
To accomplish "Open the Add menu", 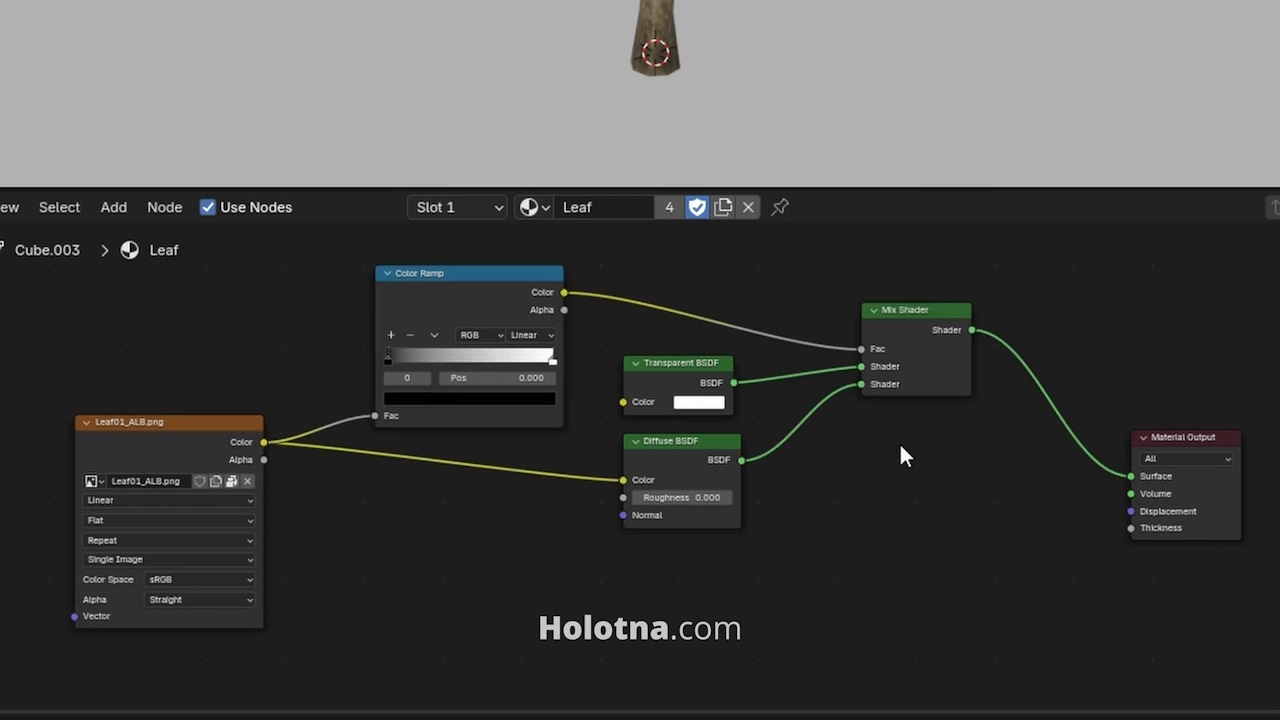I will click(x=113, y=207).
